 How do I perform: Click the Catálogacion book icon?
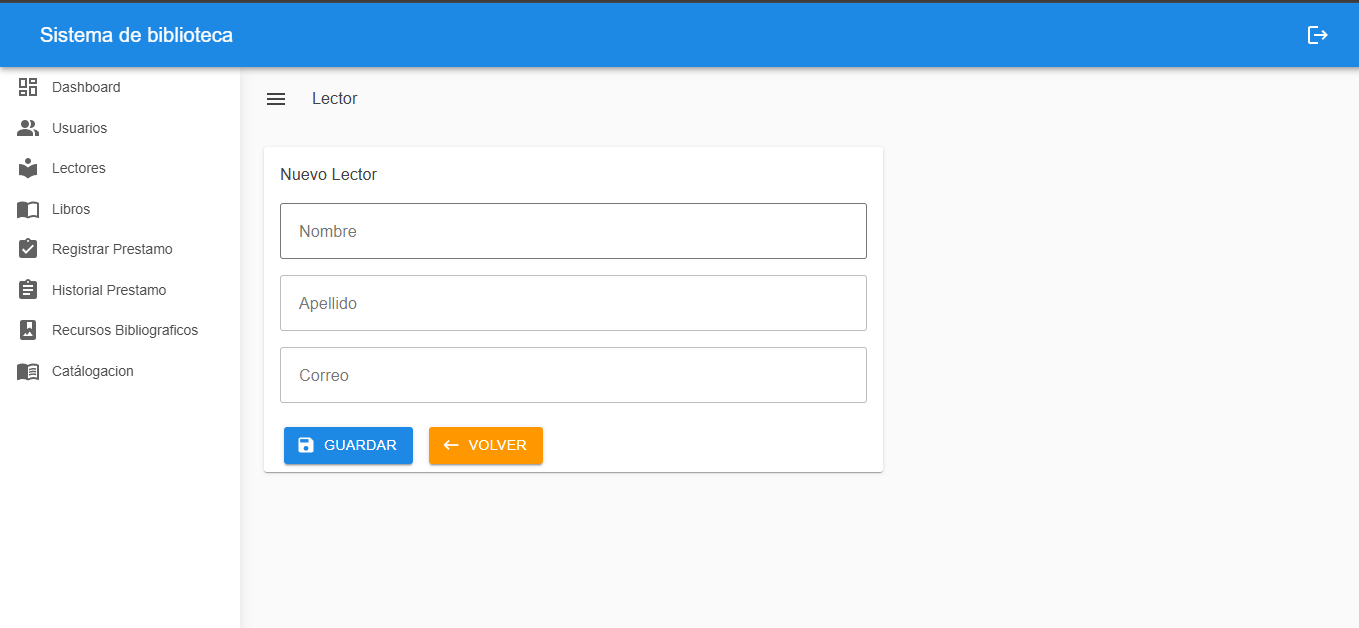[28, 371]
